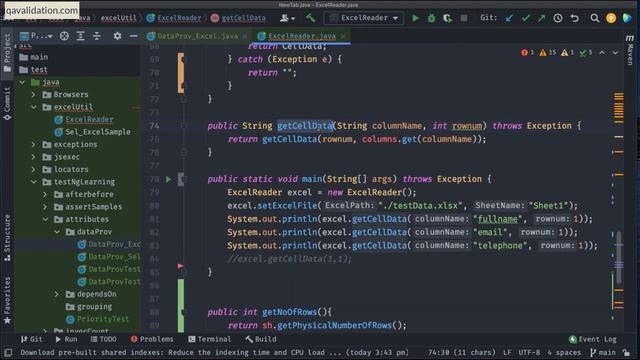640x360 pixels.
Task: Open the Terminal tool window
Action: click(x=210, y=339)
